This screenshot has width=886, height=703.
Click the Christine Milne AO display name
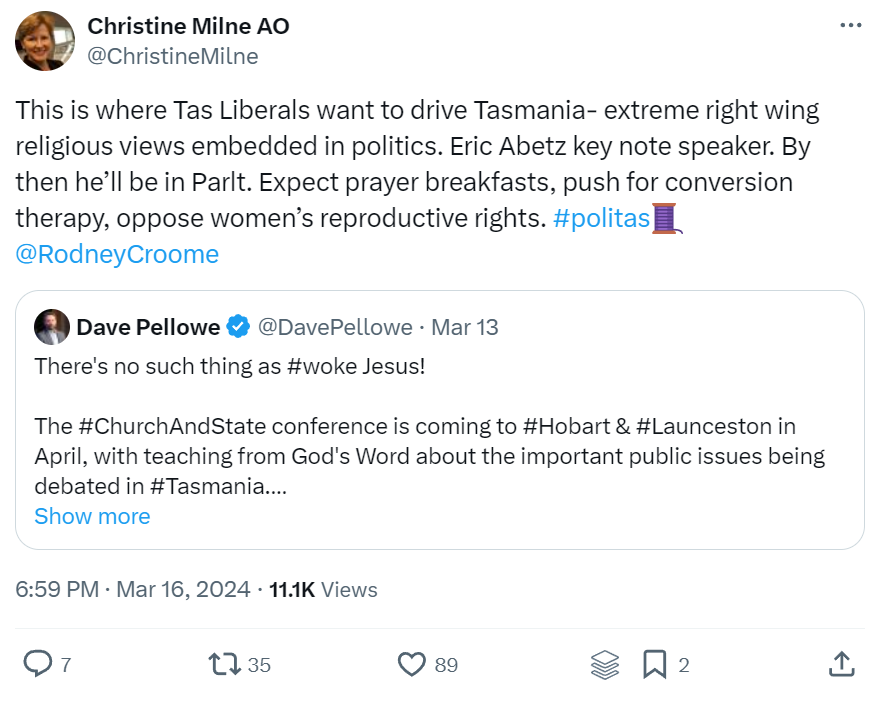pyautogui.click(x=189, y=26)
